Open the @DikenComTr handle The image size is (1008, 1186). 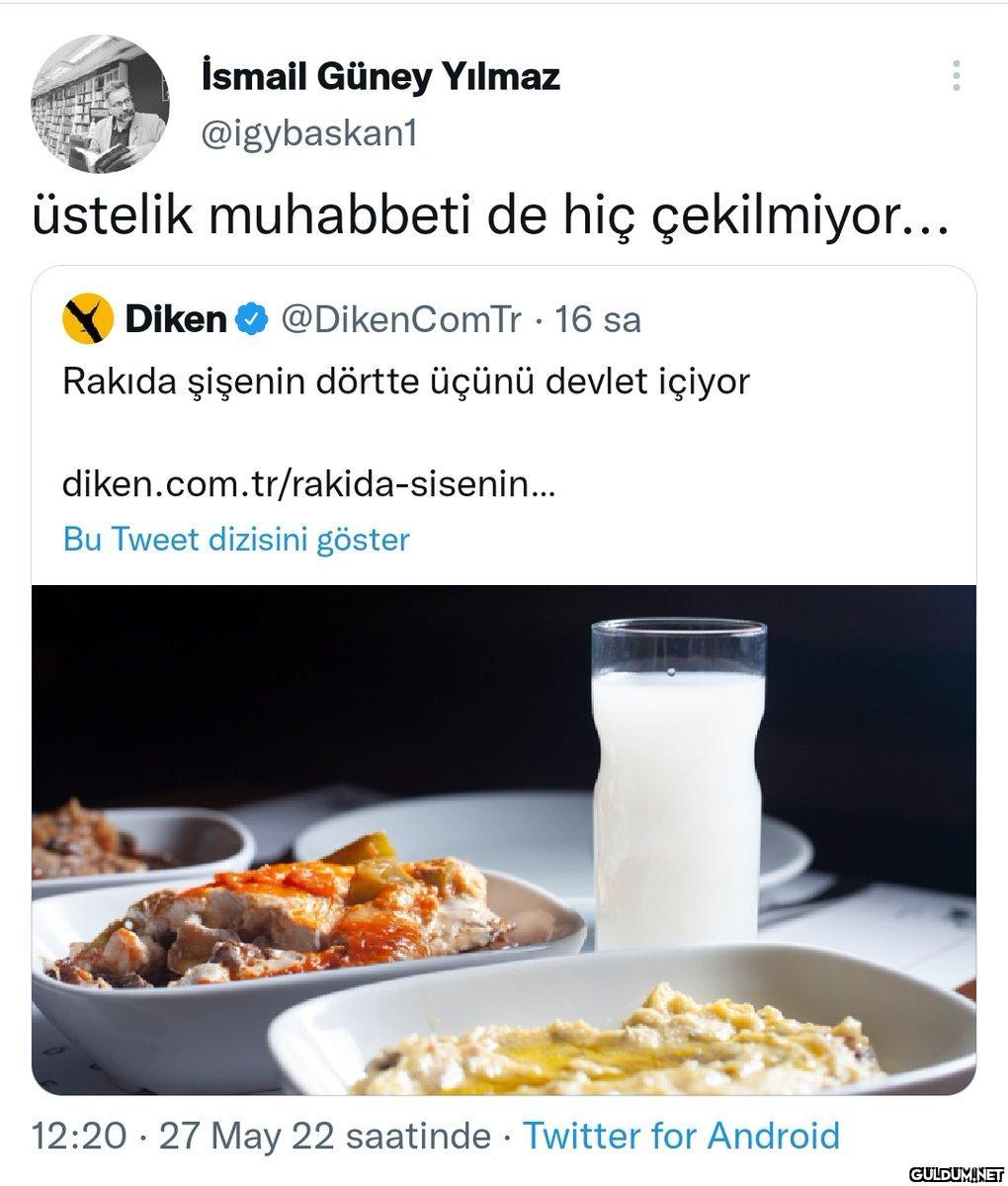[400, 319]
